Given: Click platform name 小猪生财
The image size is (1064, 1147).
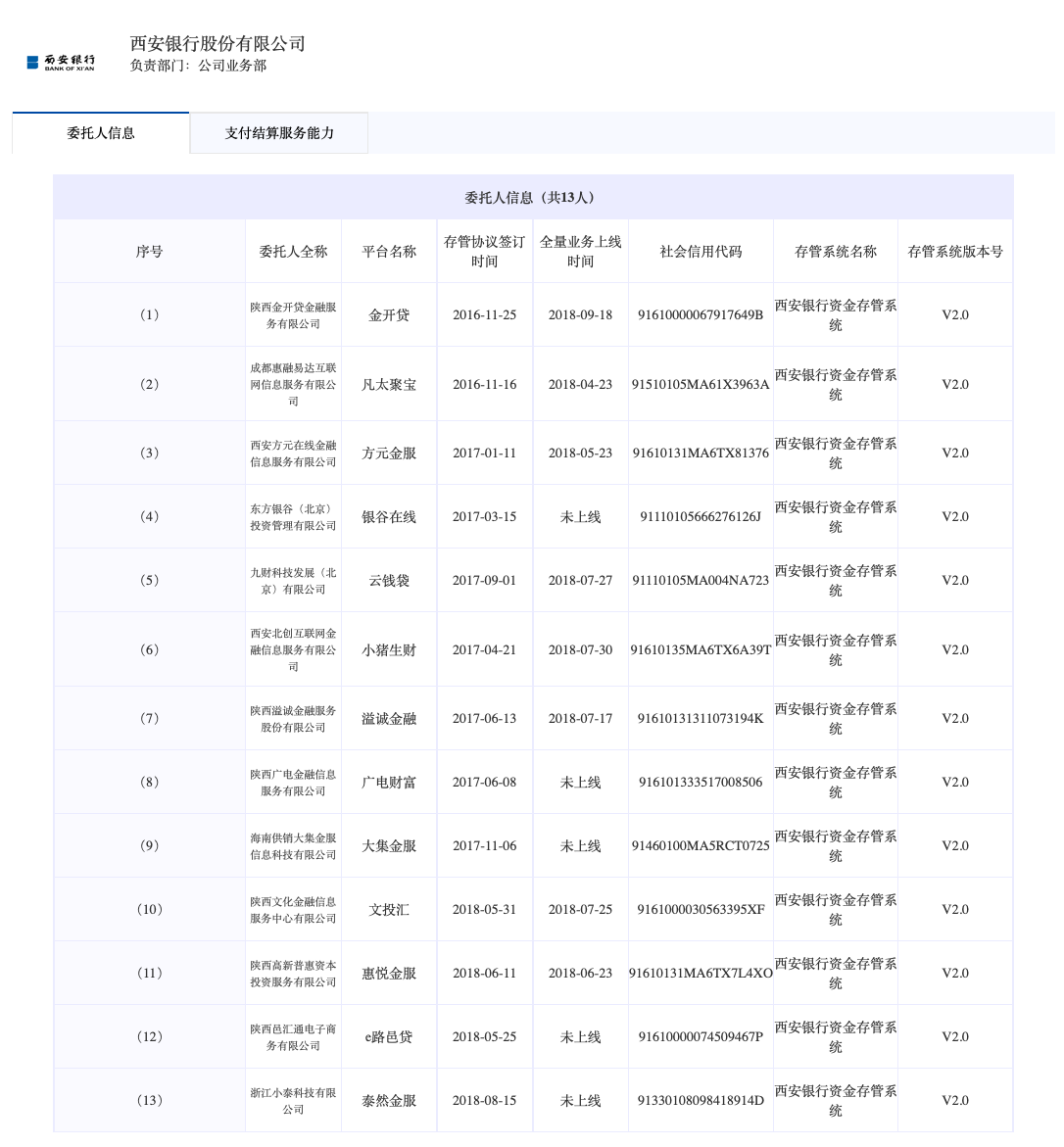Looking at the screenshot, I should pos(389,649).
